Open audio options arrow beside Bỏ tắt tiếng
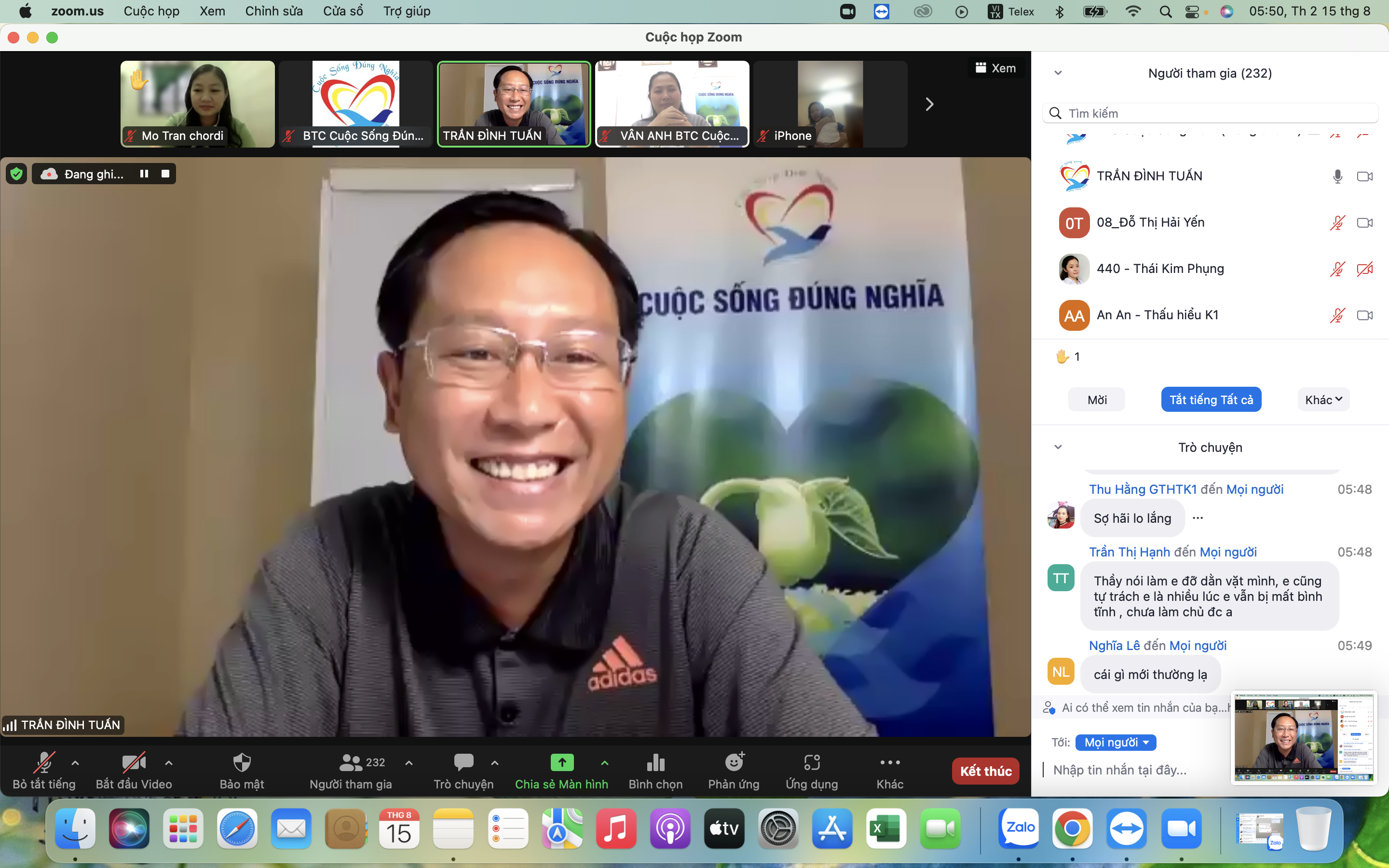 pos(75,763)
